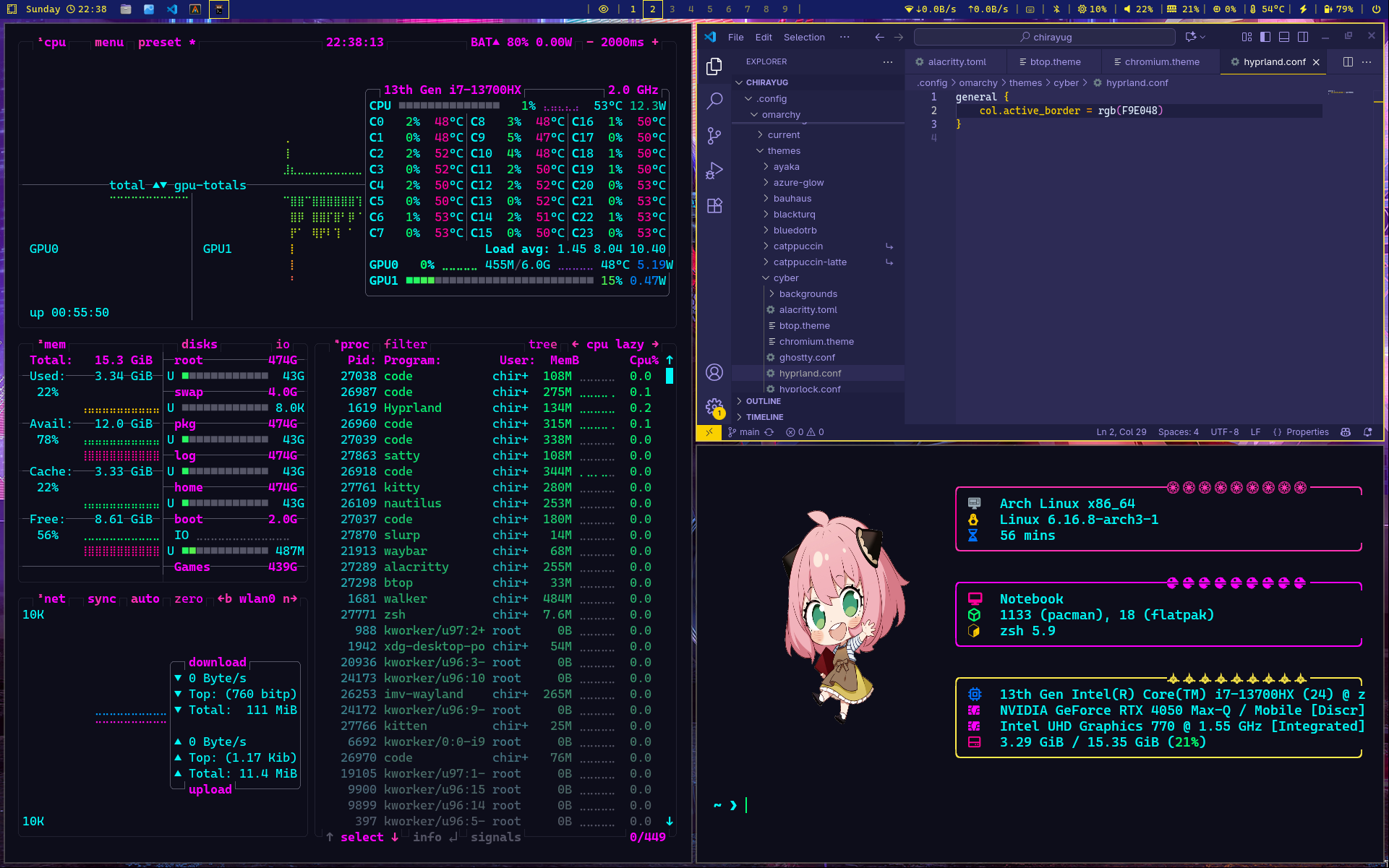Open the Explorer view in VS Code activity bar
Screen dimensions: 1389x868
pos(714,66)
